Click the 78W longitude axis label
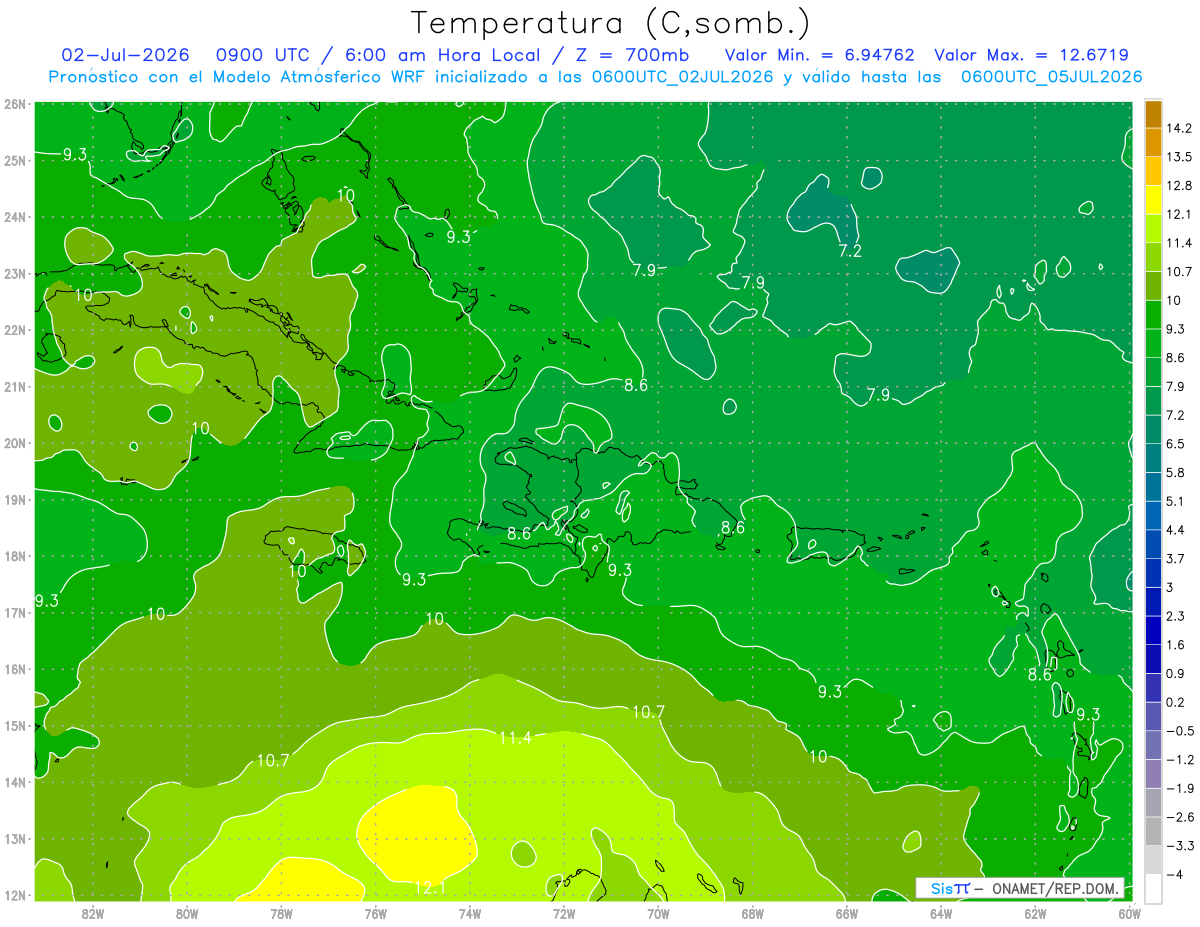The height and width of the screenshot is (927, 1200). coord(281,913)
